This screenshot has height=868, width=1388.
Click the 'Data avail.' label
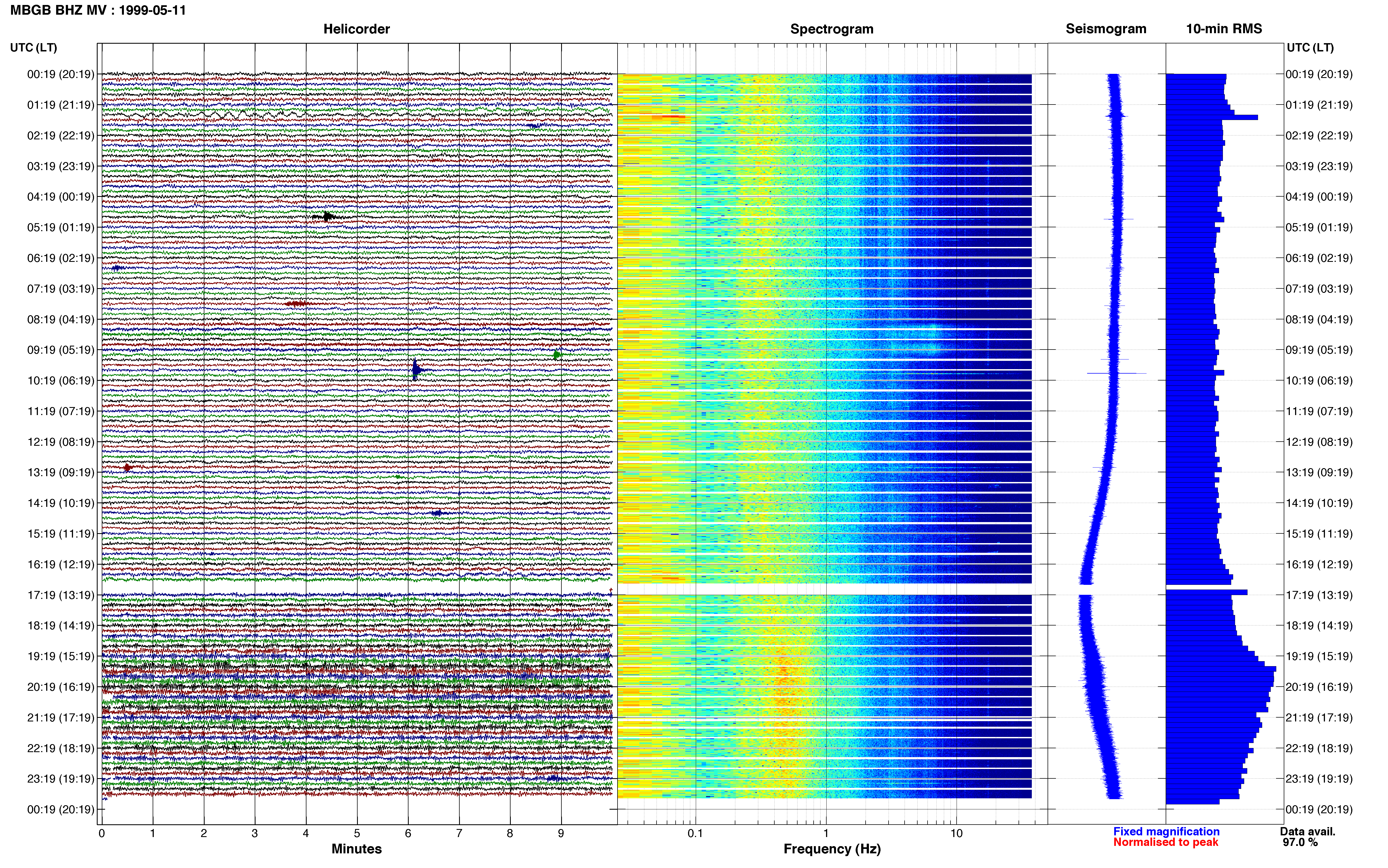coord(1308,831)
